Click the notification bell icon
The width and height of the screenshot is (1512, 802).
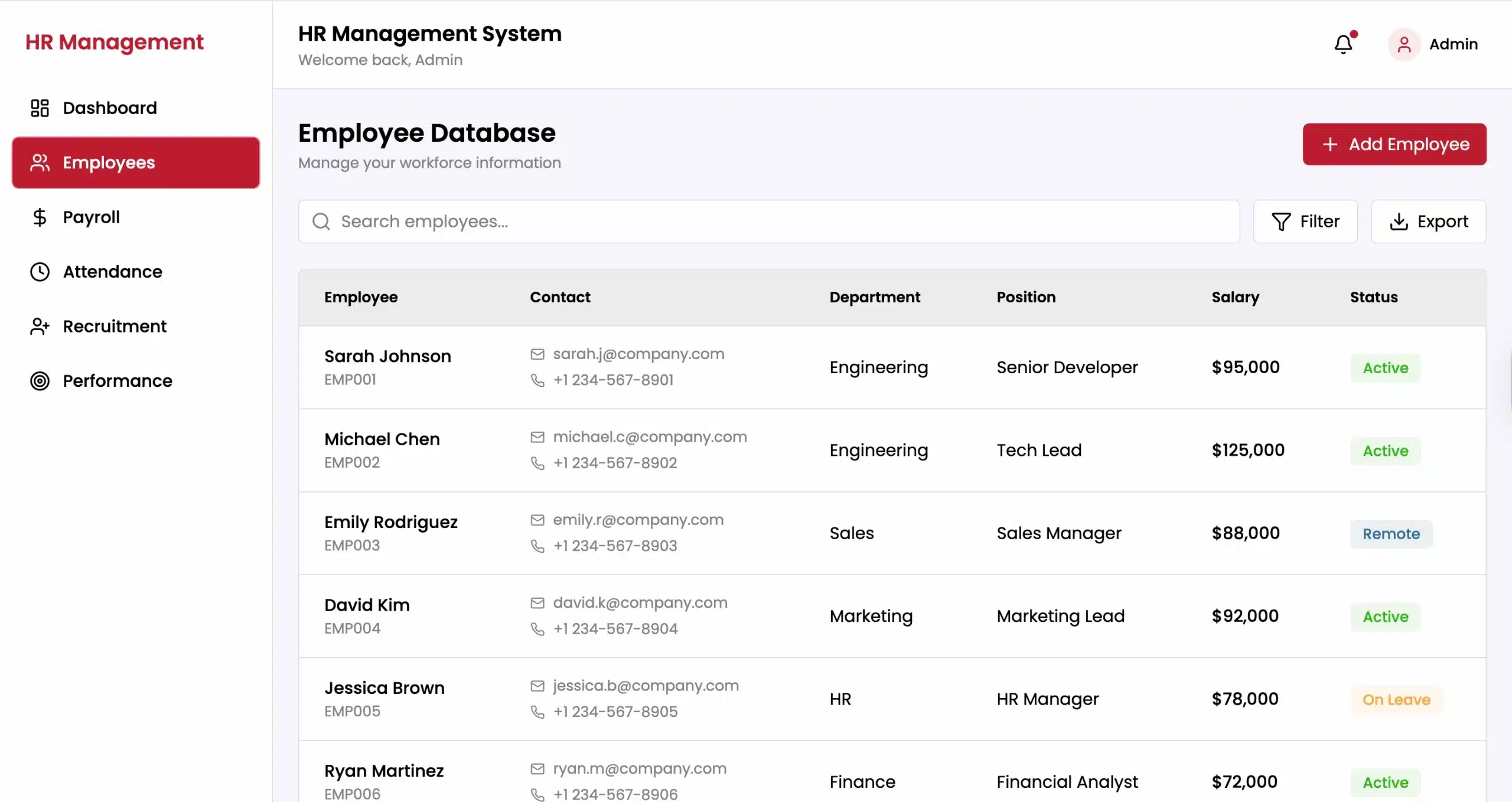(1343, 44)
